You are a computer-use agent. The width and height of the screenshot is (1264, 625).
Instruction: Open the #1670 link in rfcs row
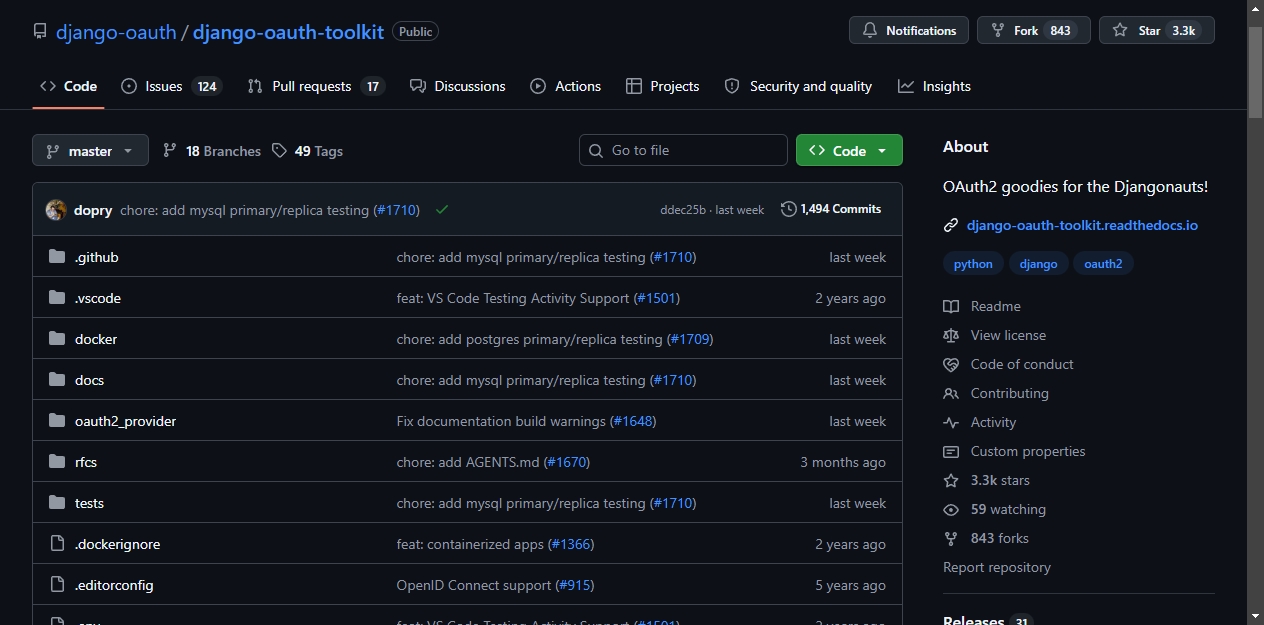click(x=567, y=462)
